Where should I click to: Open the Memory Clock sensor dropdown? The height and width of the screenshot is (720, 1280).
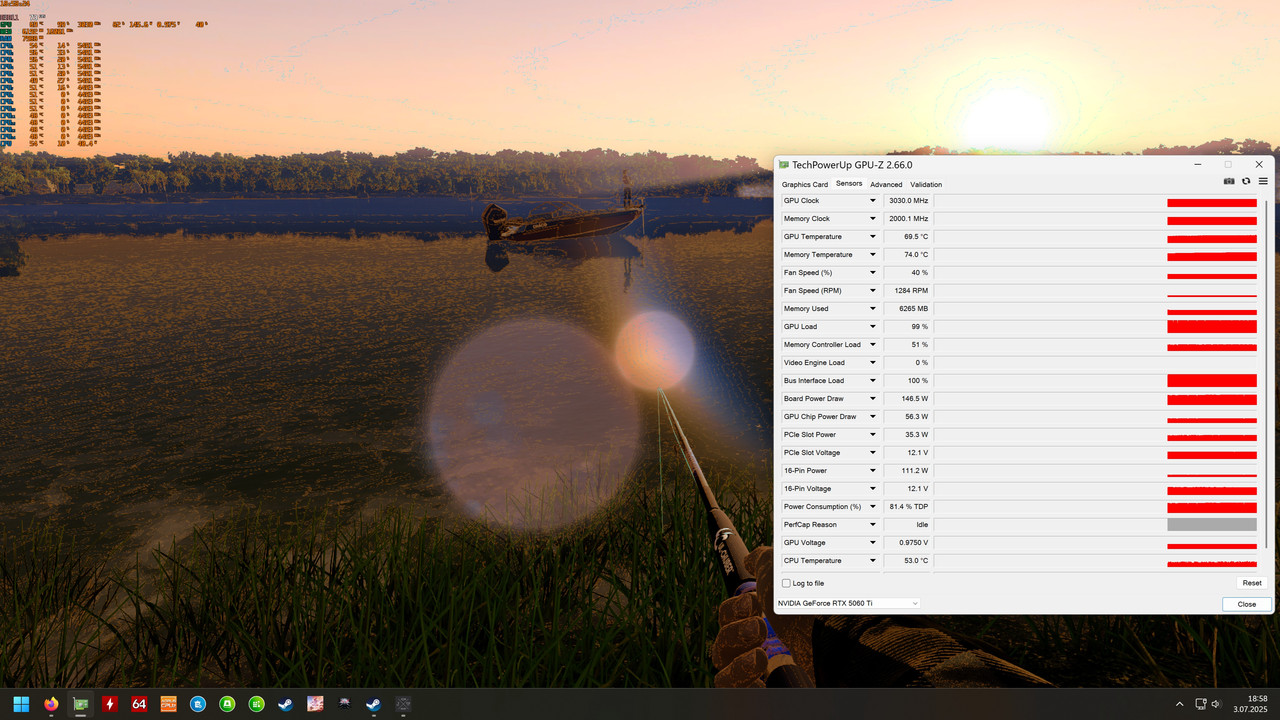(872, 219)
